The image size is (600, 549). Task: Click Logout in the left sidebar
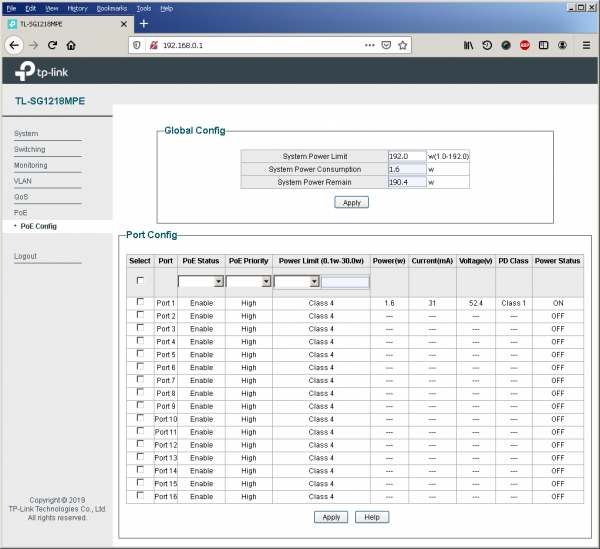pyautogui.click(x=25, y=256)
